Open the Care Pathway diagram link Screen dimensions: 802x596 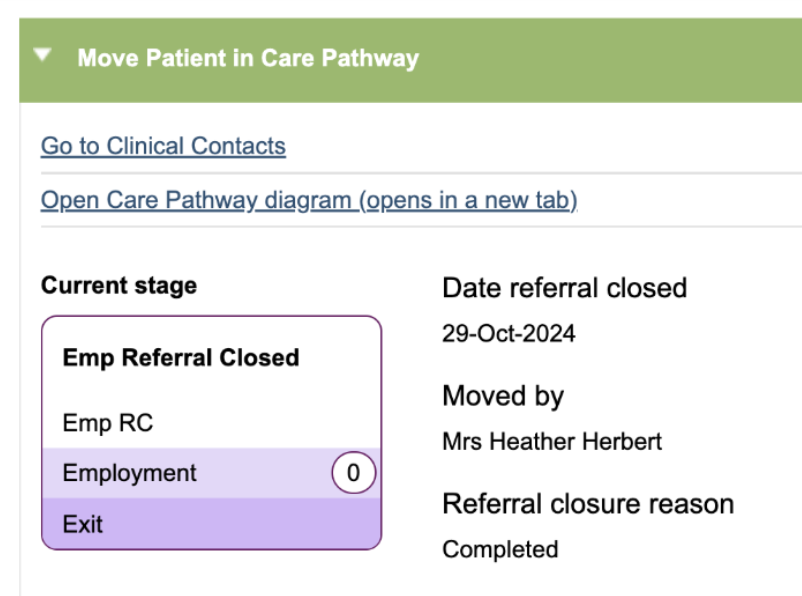[x=309, y=200]
